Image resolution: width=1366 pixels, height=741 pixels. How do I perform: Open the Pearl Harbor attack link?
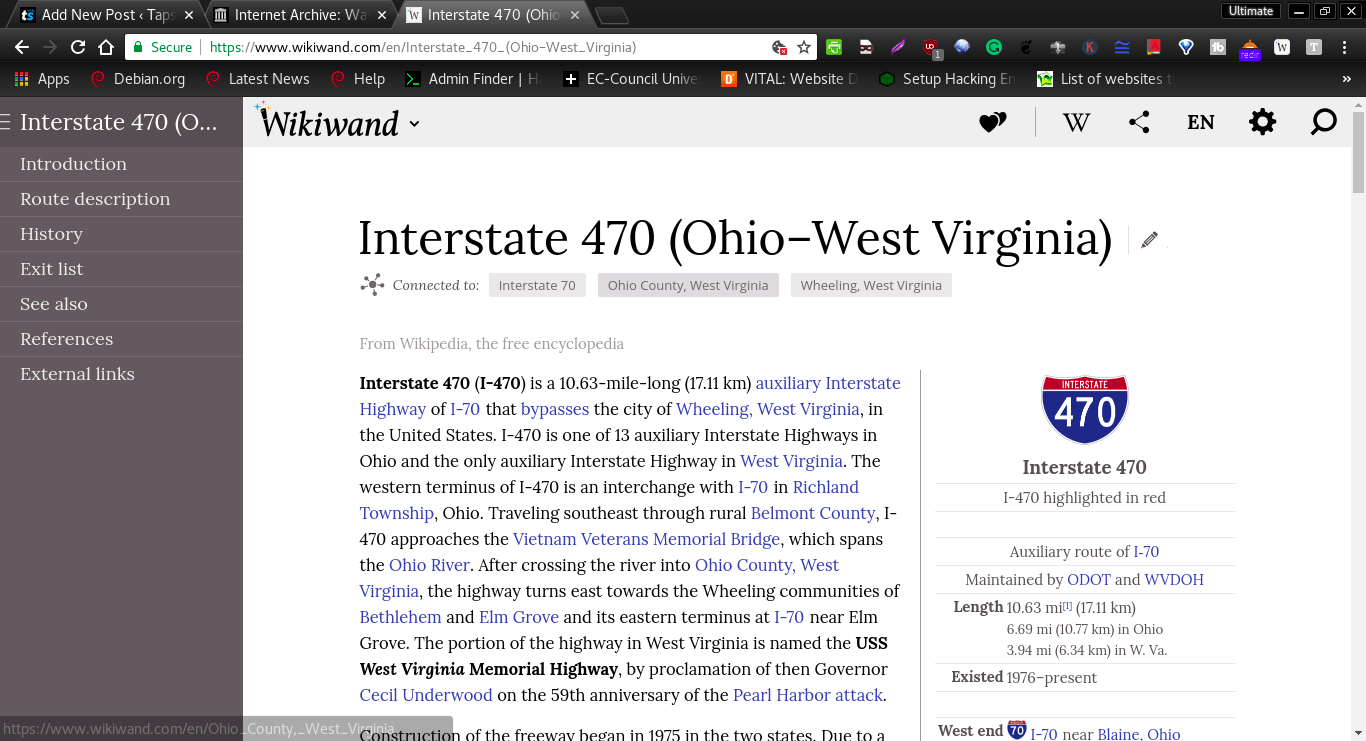[808, 695]
